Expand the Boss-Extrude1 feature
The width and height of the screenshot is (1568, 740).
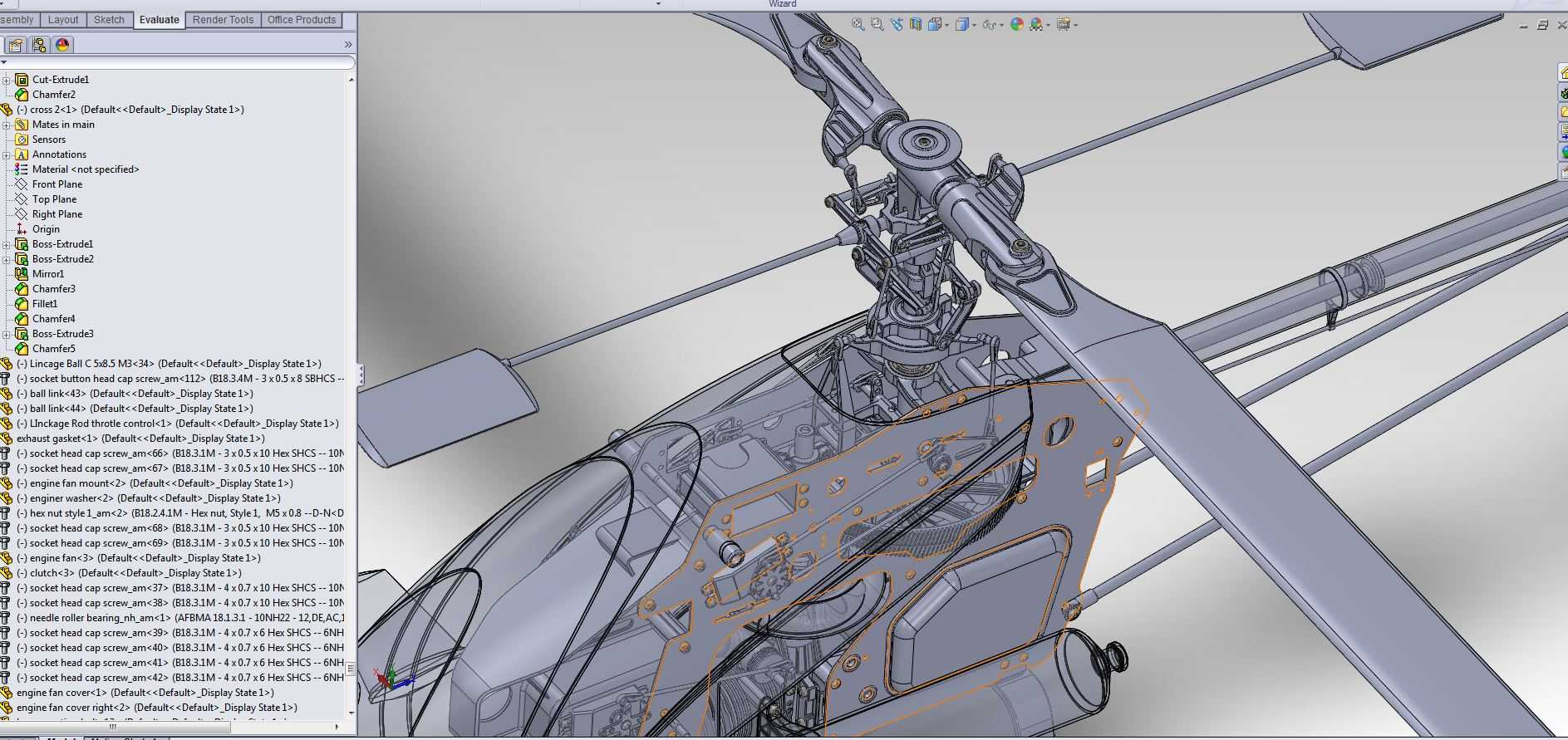click(7, 244)
